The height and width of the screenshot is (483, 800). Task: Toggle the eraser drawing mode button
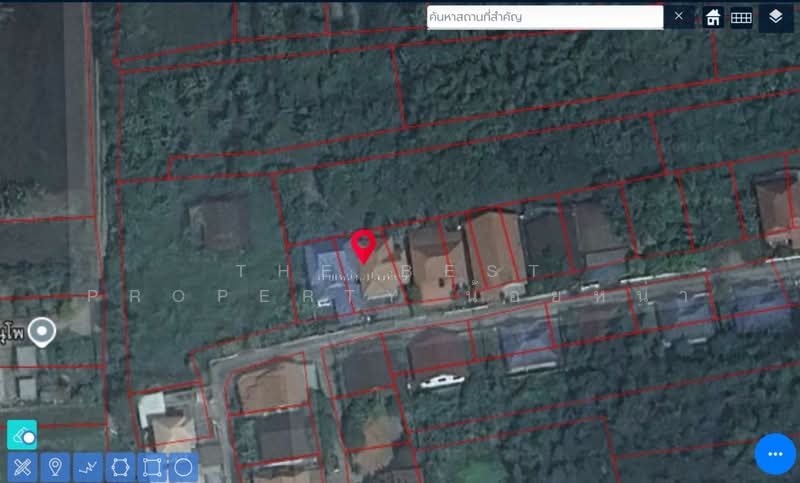coord(22,434)
